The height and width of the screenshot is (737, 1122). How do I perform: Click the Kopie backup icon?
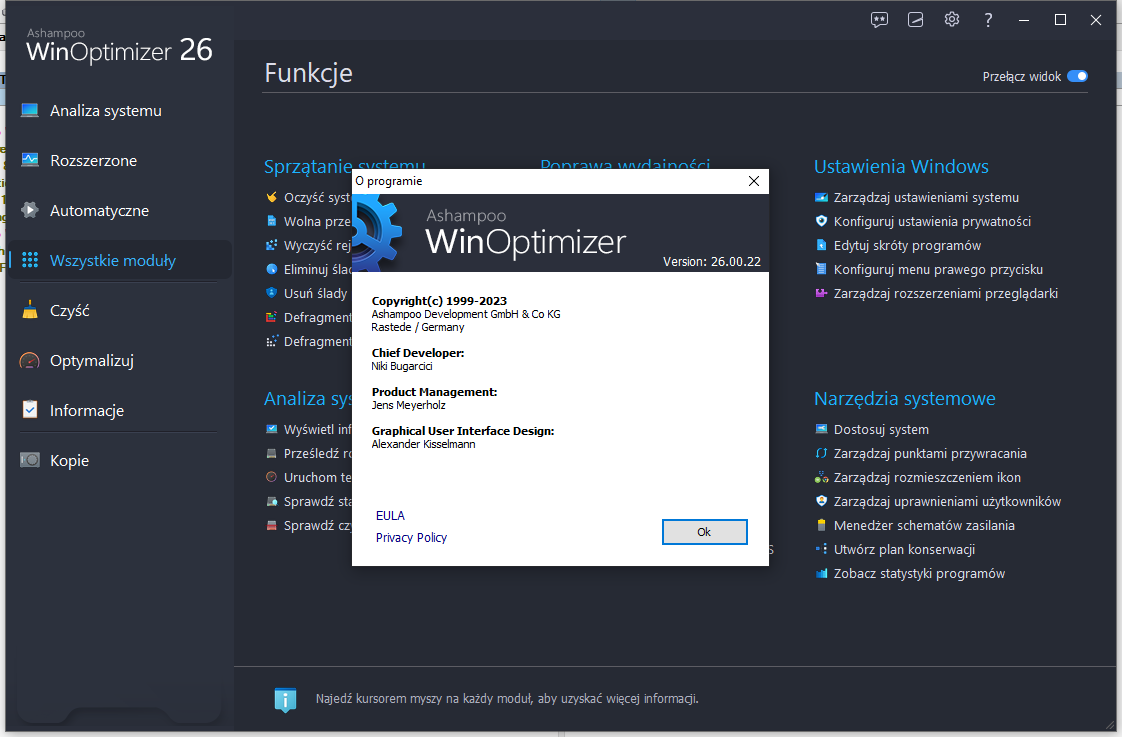point(30,460)
